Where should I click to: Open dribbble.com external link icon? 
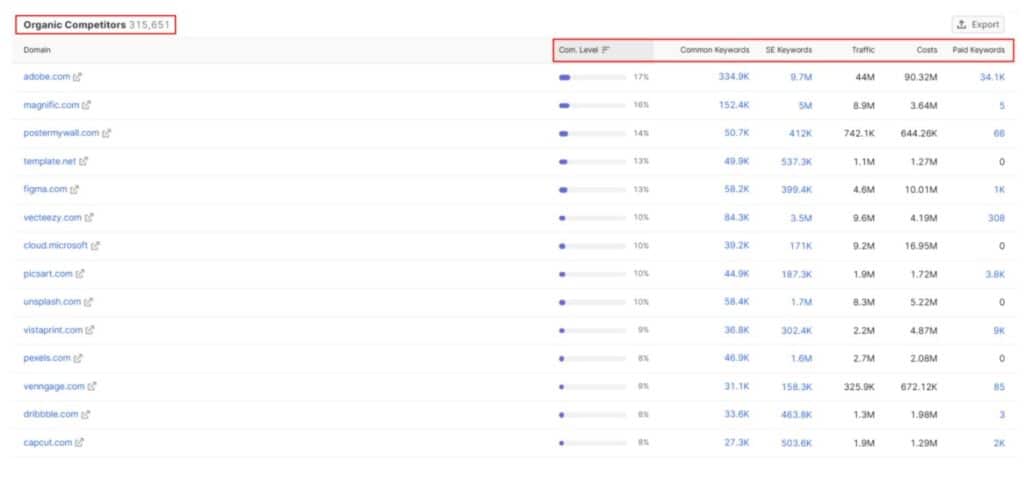tap(86, 414)
